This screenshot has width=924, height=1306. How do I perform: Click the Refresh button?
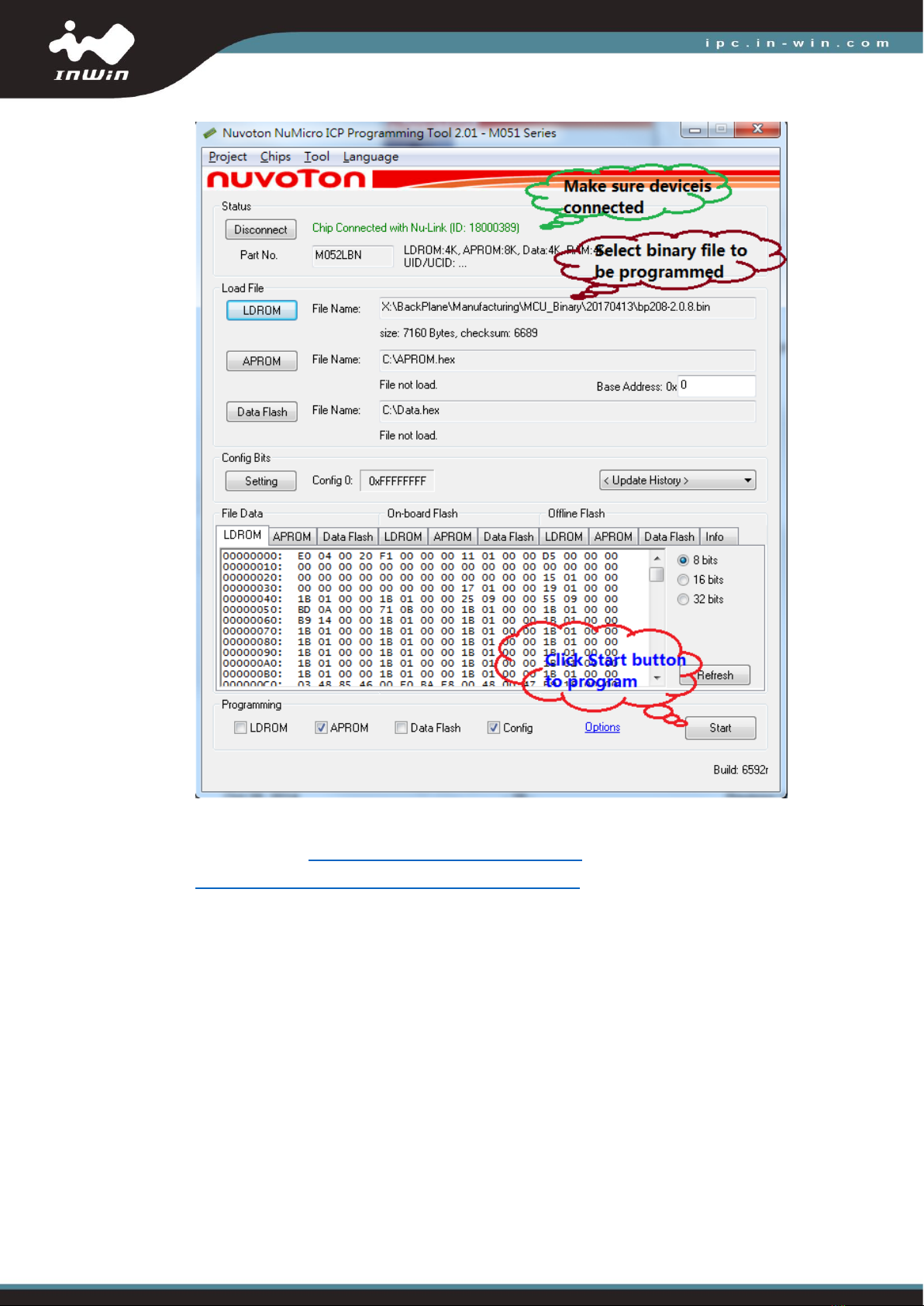pos(715,675)
